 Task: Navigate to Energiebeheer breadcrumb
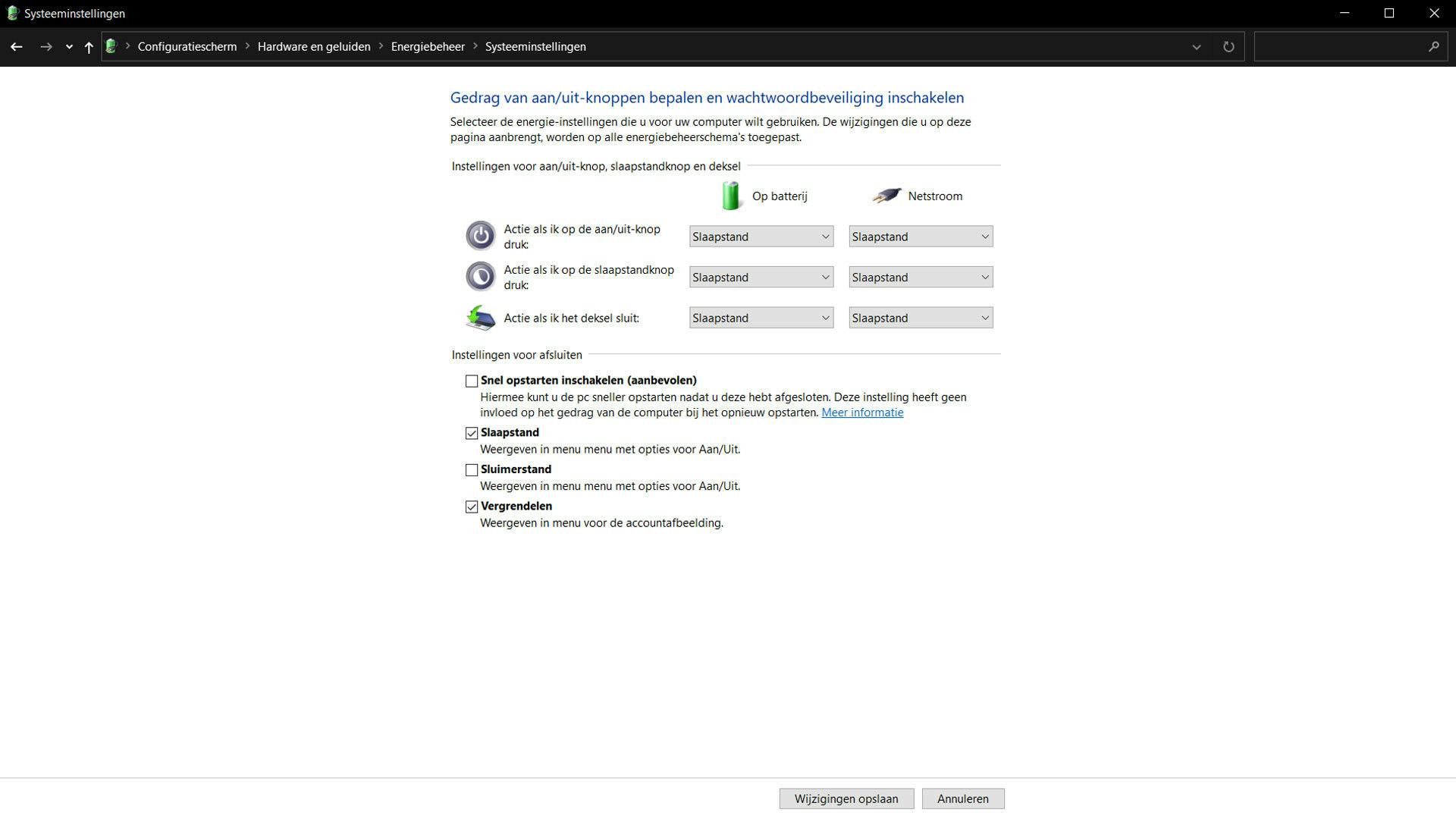point(428,47)
